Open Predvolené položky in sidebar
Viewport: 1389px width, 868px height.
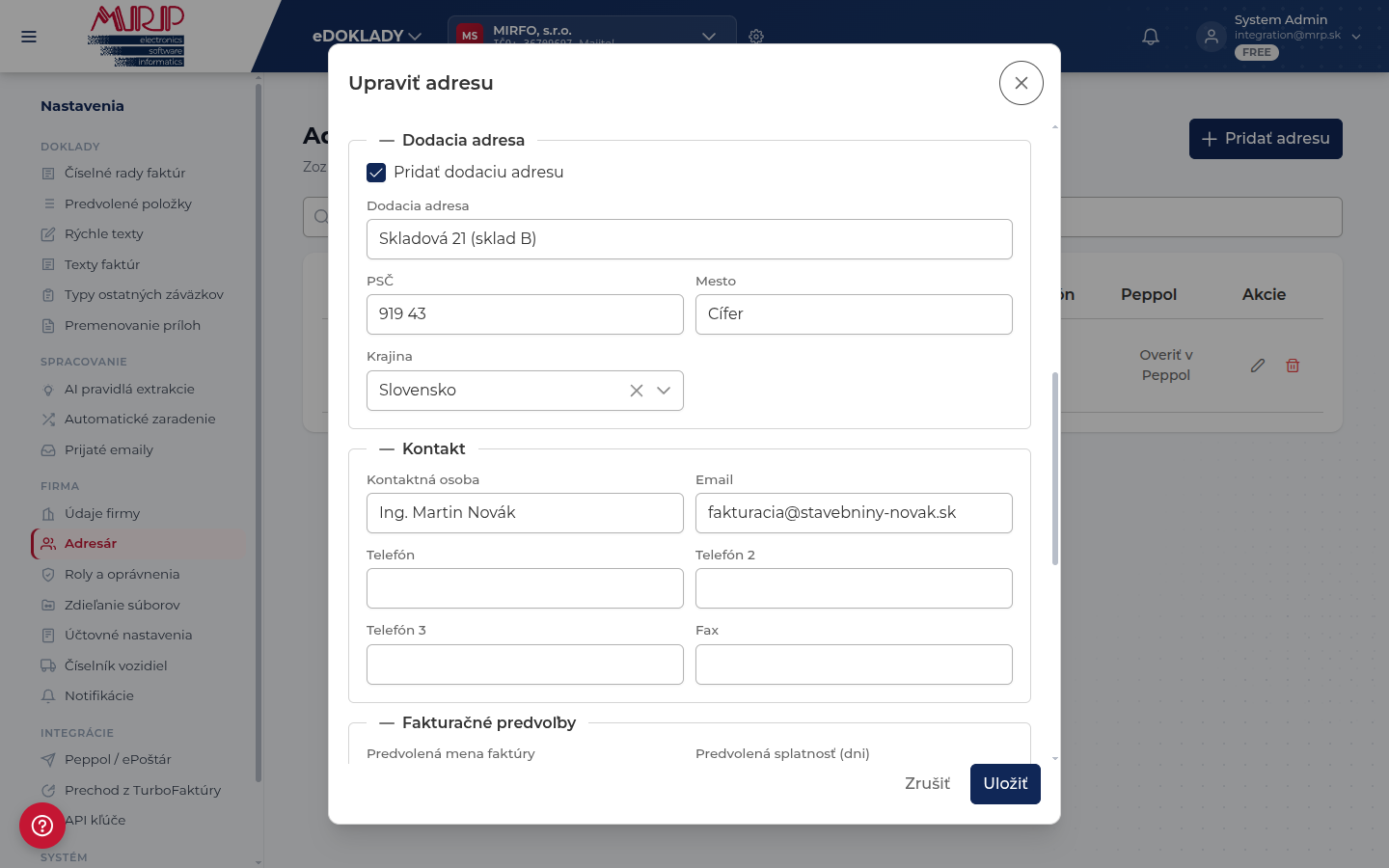(x=127, y=204)
